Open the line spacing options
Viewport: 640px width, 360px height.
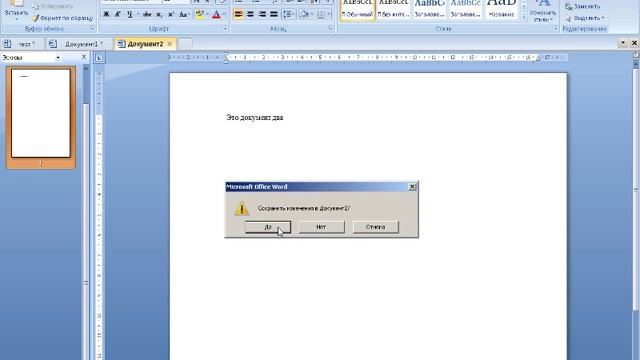[289, 14]
